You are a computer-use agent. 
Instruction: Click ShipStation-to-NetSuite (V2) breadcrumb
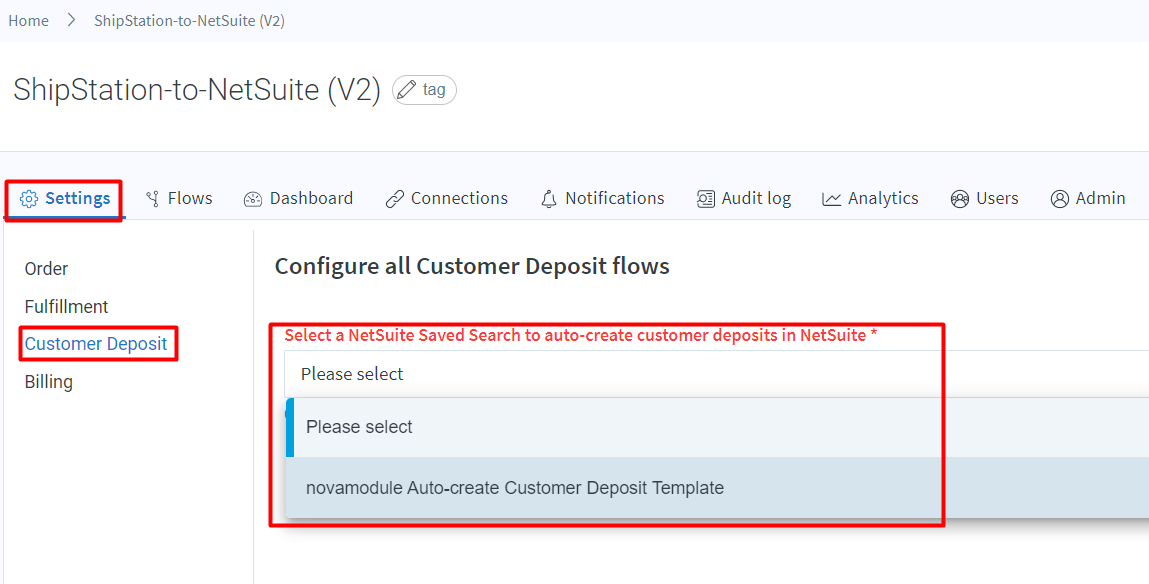click(189, 21)
